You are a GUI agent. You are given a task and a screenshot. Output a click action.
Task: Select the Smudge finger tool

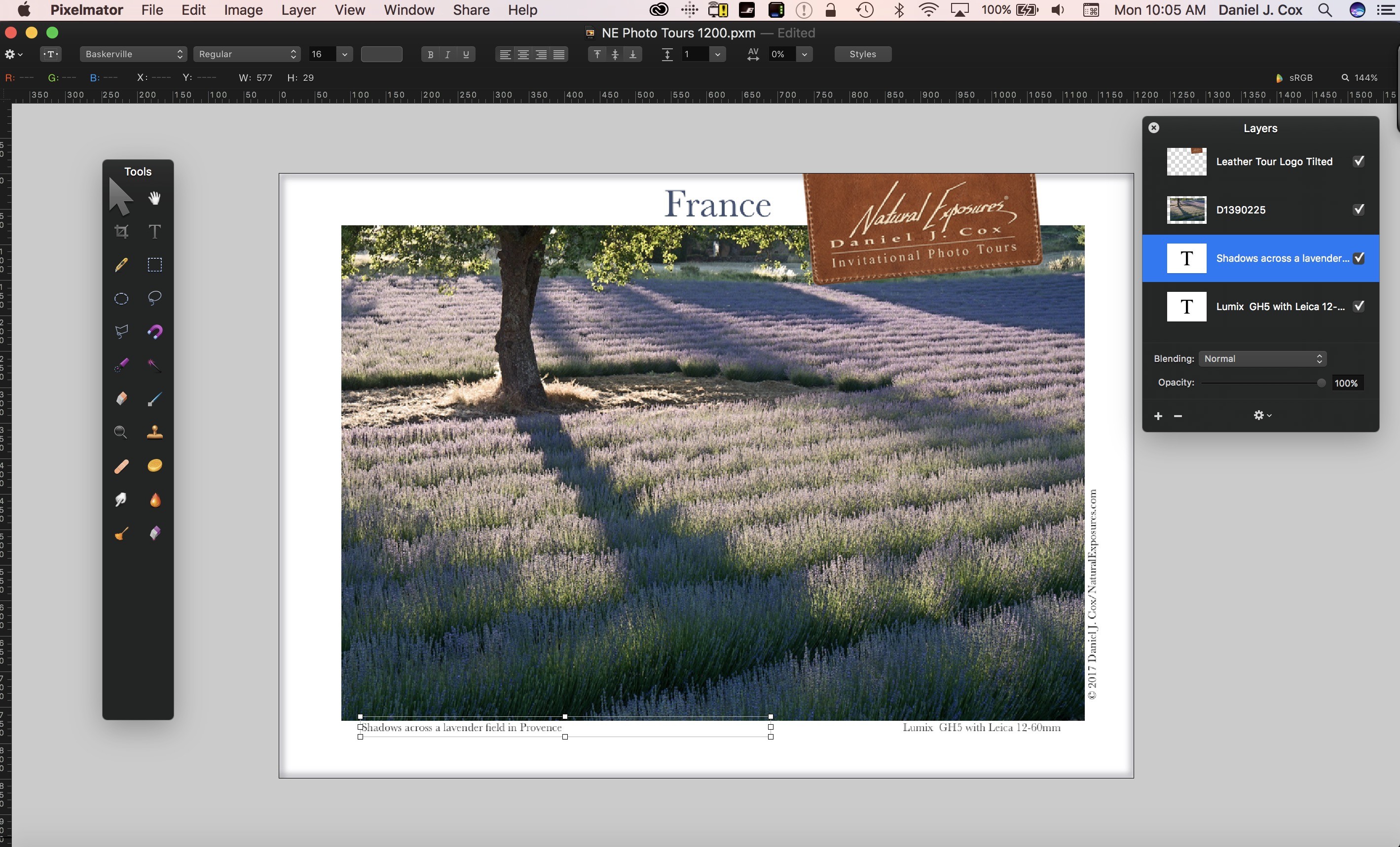pos(121,499)
